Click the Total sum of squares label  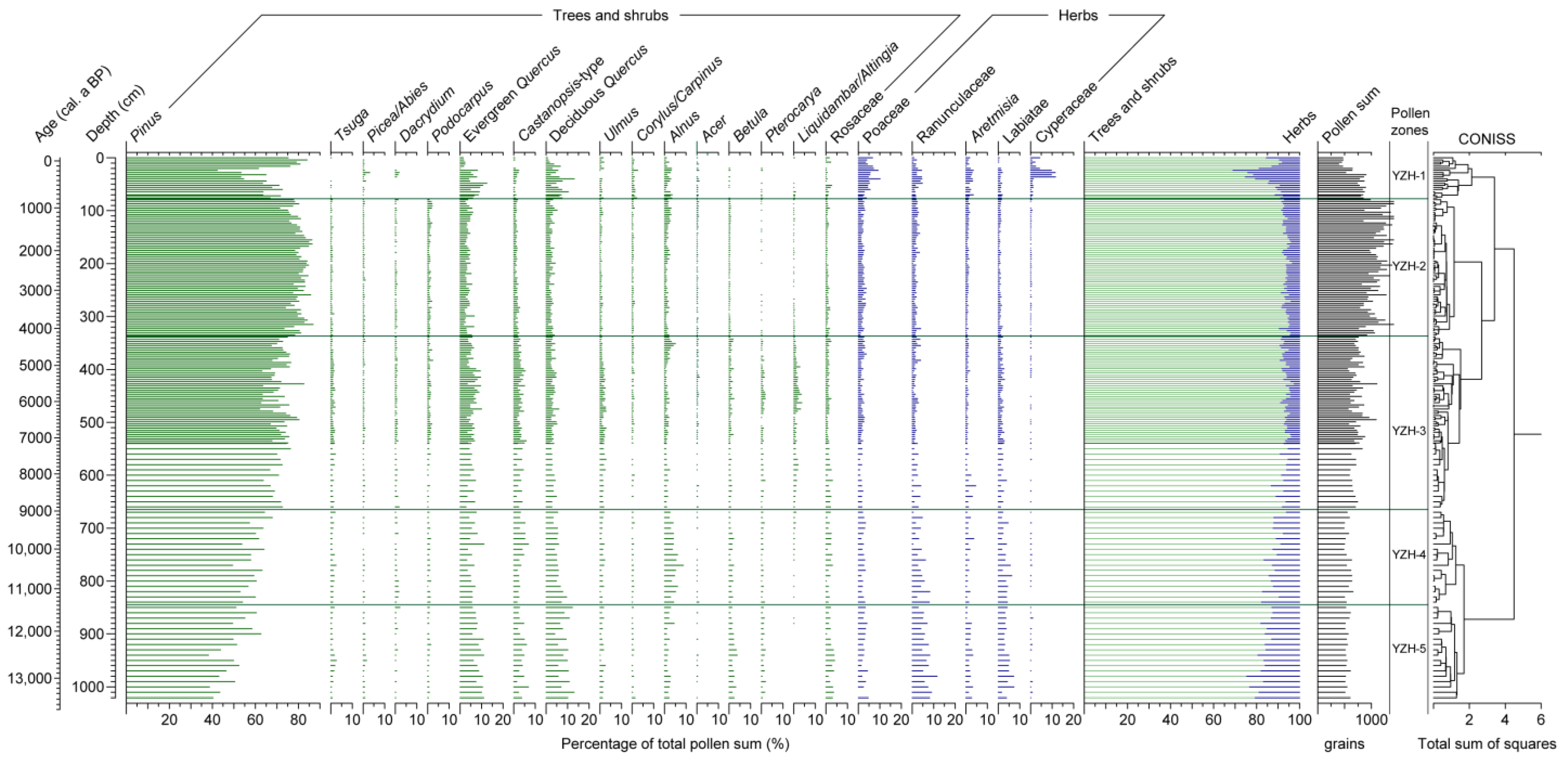click(1486, 743)
